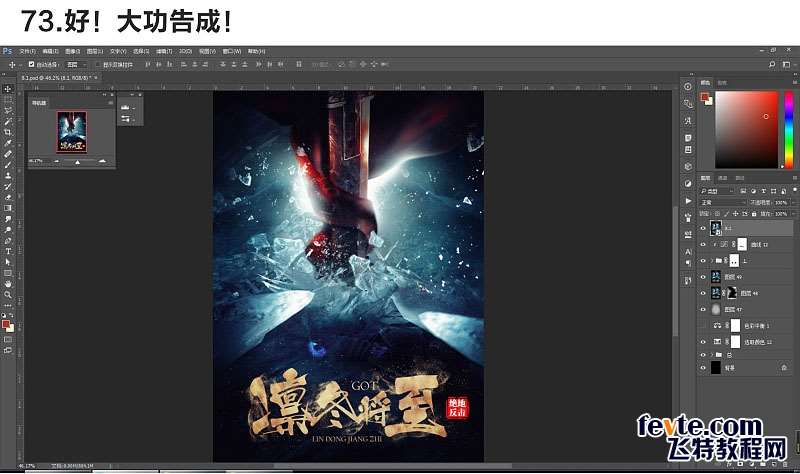Screen dimensions: 800x474
Task: Open the Adjustments panel half-circle icon
Action: tap(688, 183)
